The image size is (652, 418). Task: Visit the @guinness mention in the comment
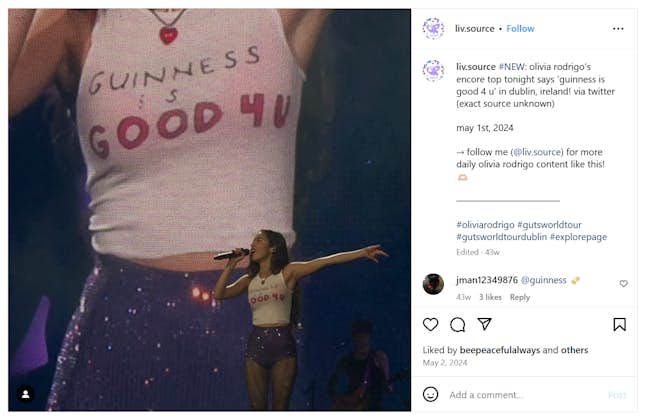pyautogui.click(x=545, y=280)
